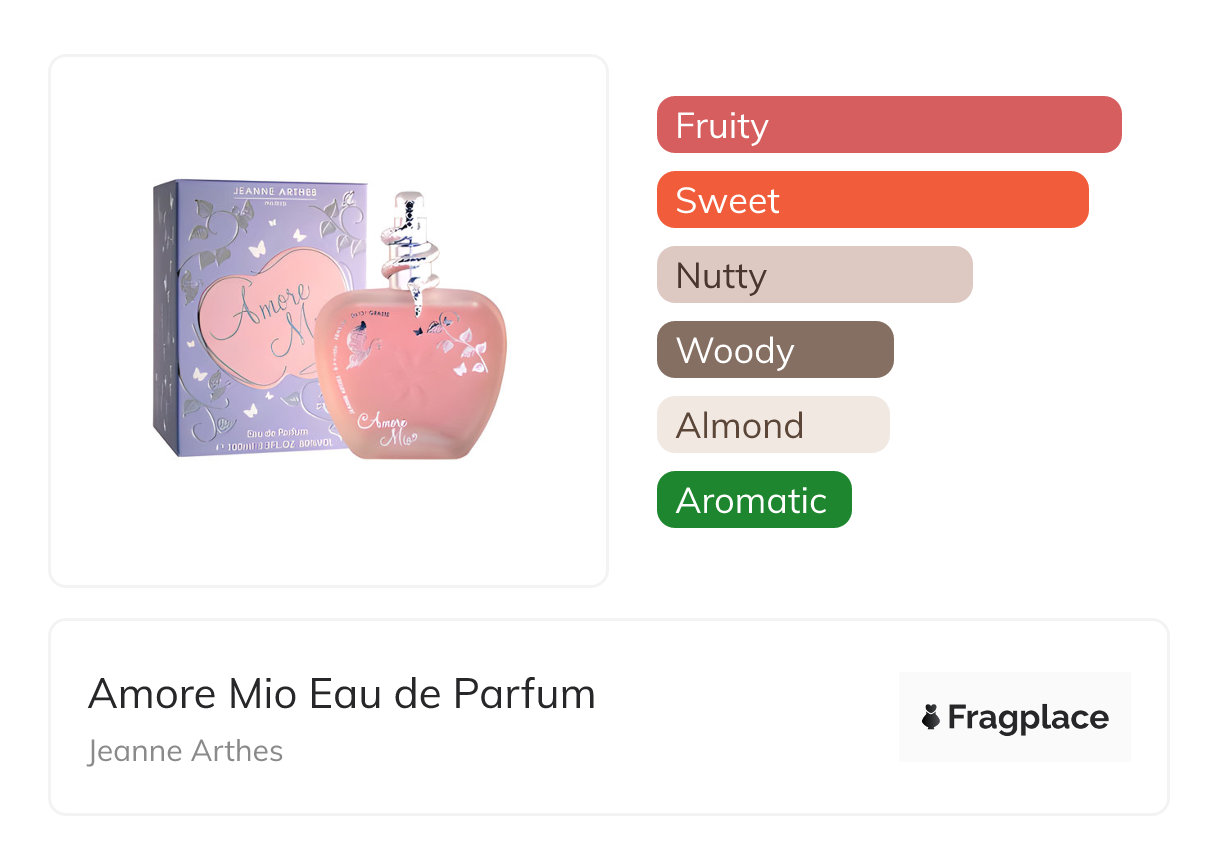The height and width of the screenshot is (864, 1218).
Task: Open the Jeanne Arthes brand link below the title
Action: tap(185, 751)
